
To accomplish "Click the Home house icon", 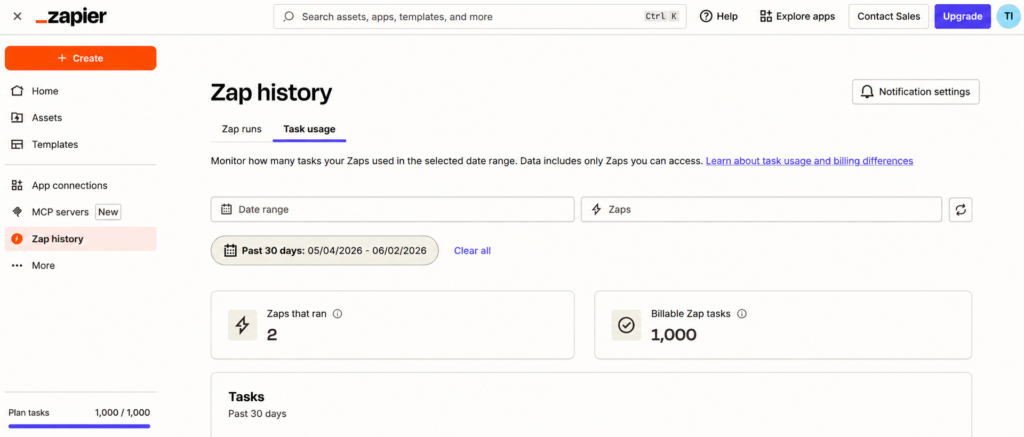I will [x=18, y=91].
